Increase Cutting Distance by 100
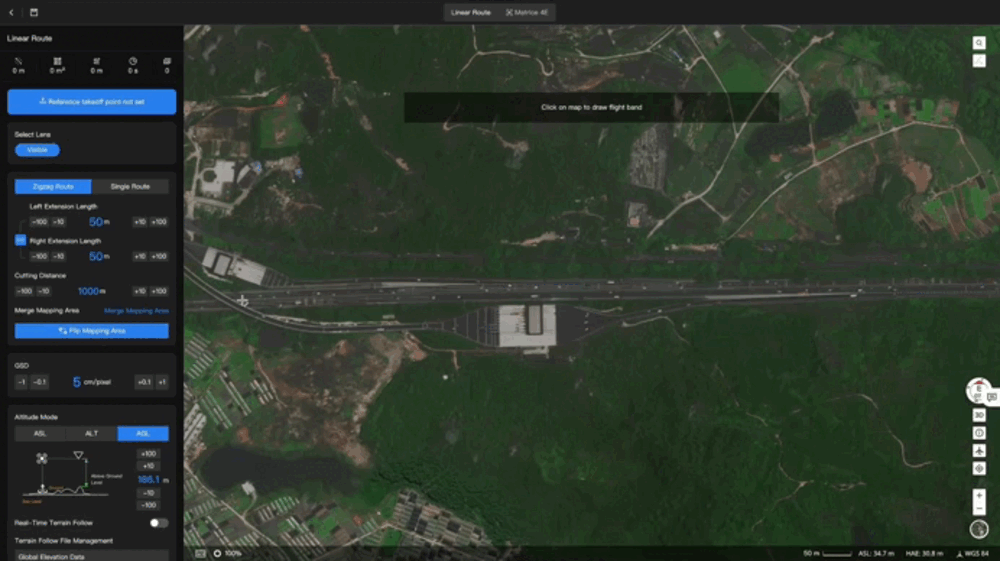The height and width of the screenshot is (561, 1000). coord(159,291)
